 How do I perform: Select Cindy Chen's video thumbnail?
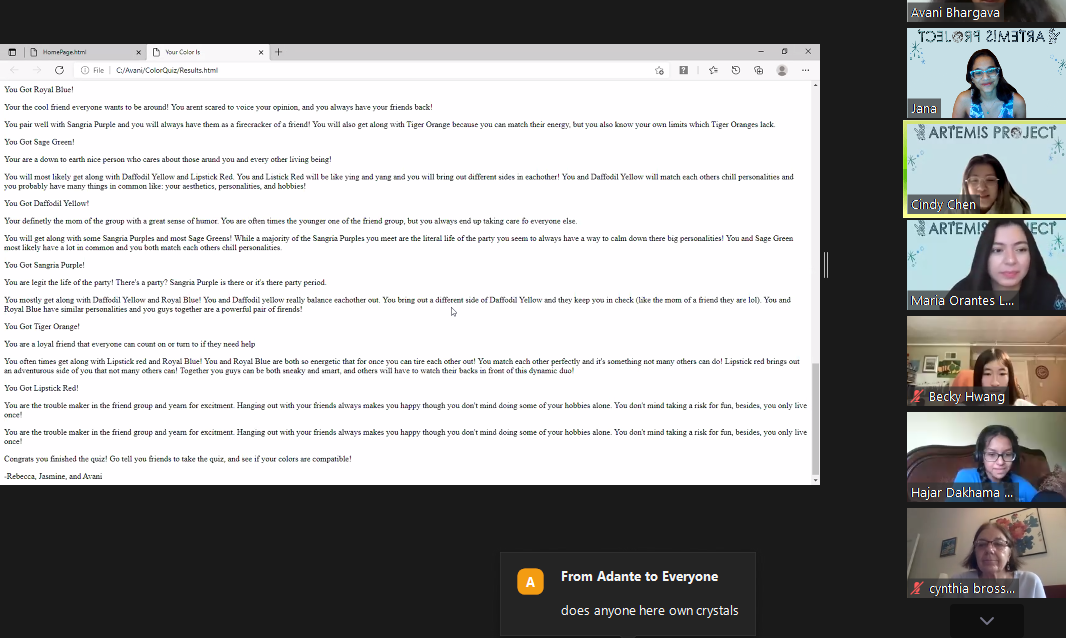[985, 168]
